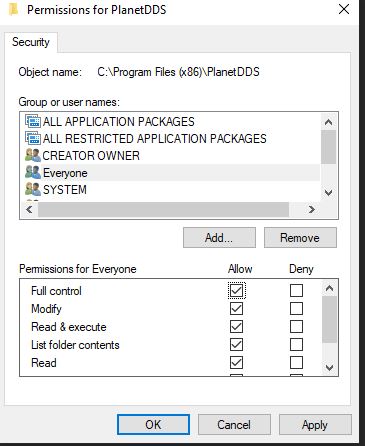Select ALL APPLICATION PACKAGES group icon
365x446 pixels.
(33, 121)
